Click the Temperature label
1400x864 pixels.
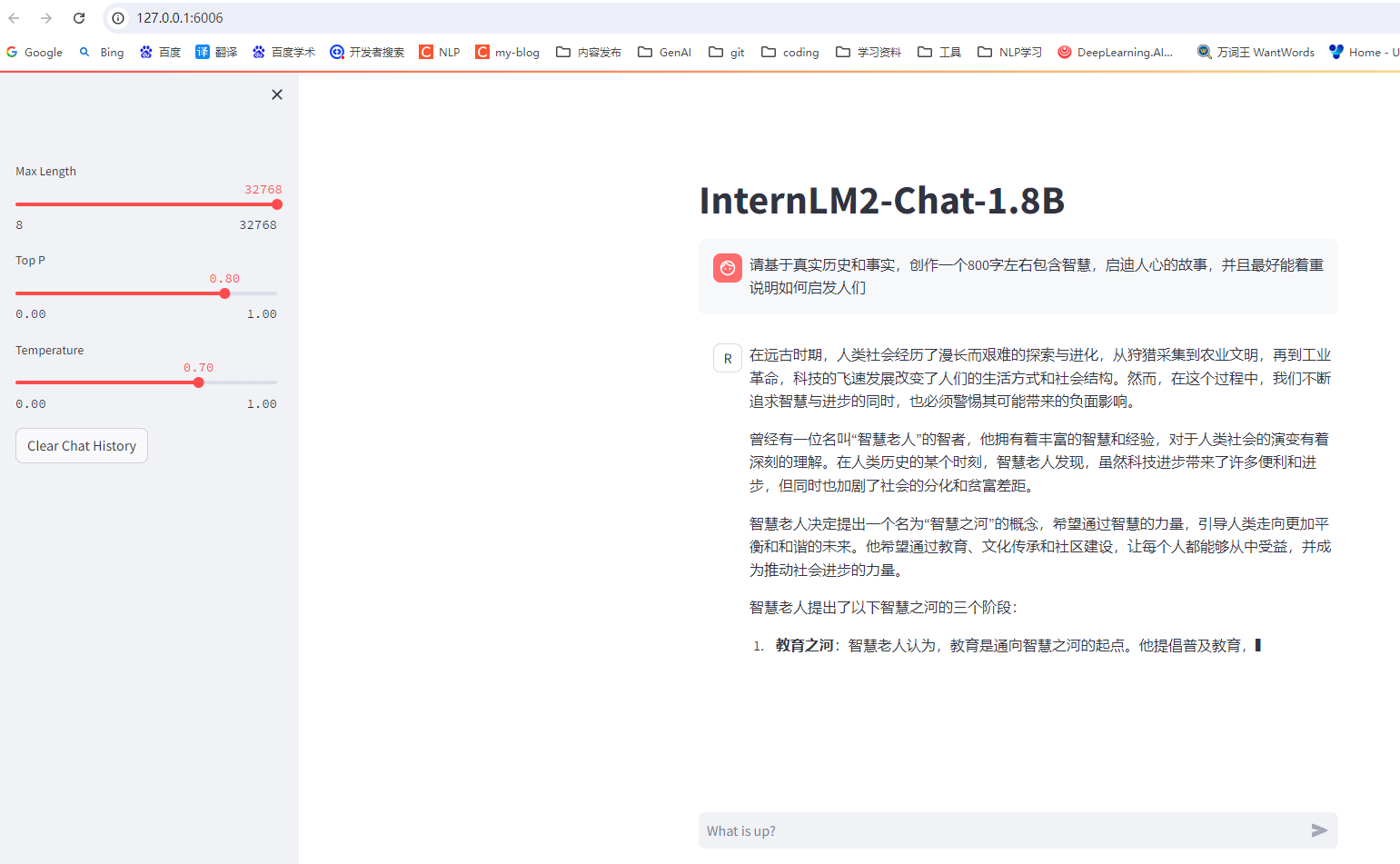(49, 350)
